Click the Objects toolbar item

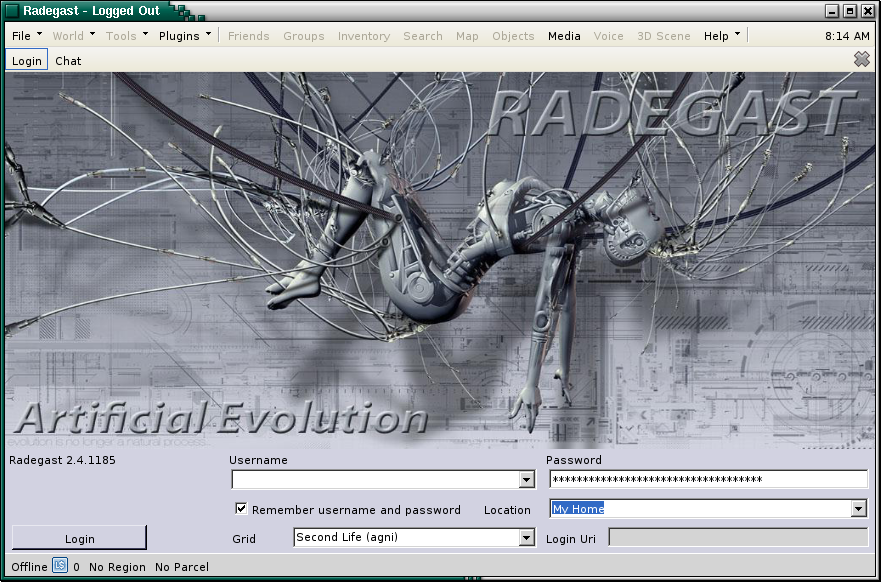coord(513,36)
